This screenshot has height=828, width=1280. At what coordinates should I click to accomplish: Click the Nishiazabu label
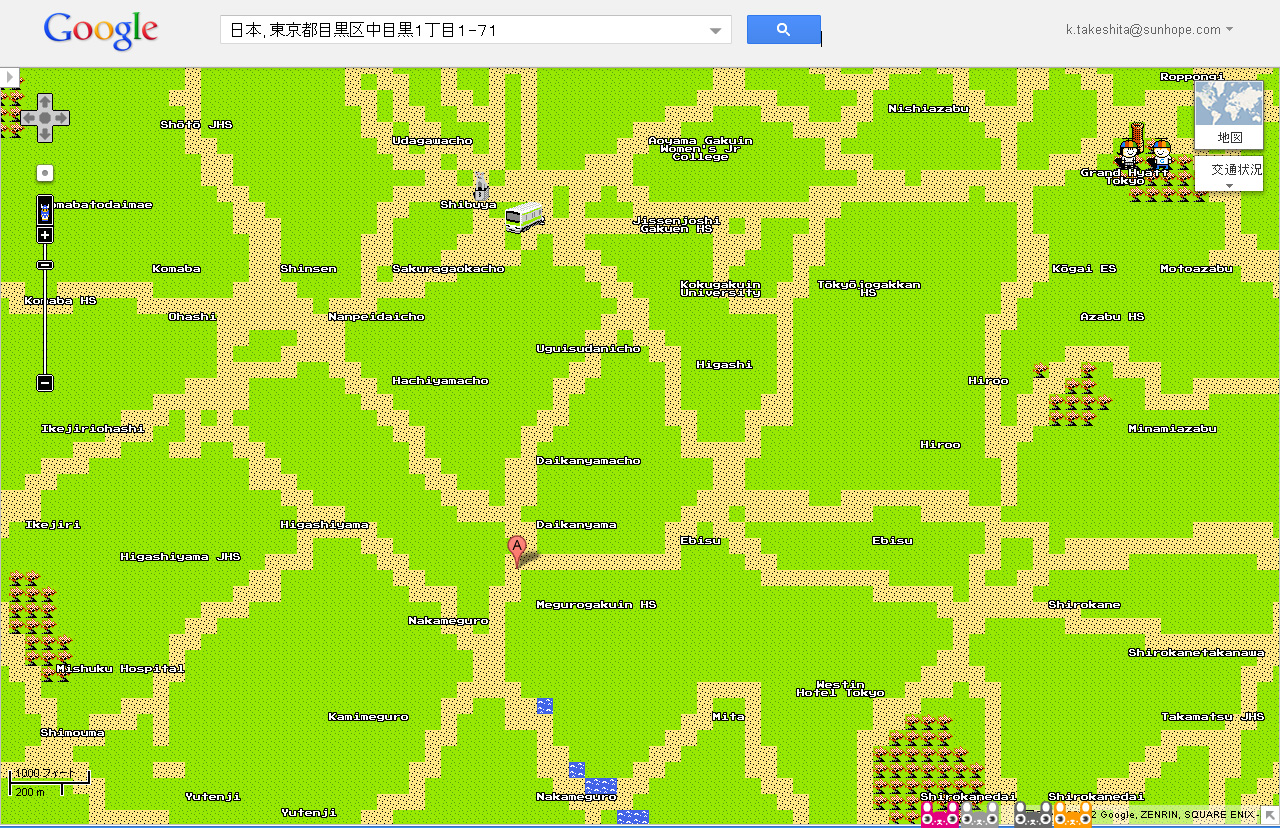click(928, 109)
